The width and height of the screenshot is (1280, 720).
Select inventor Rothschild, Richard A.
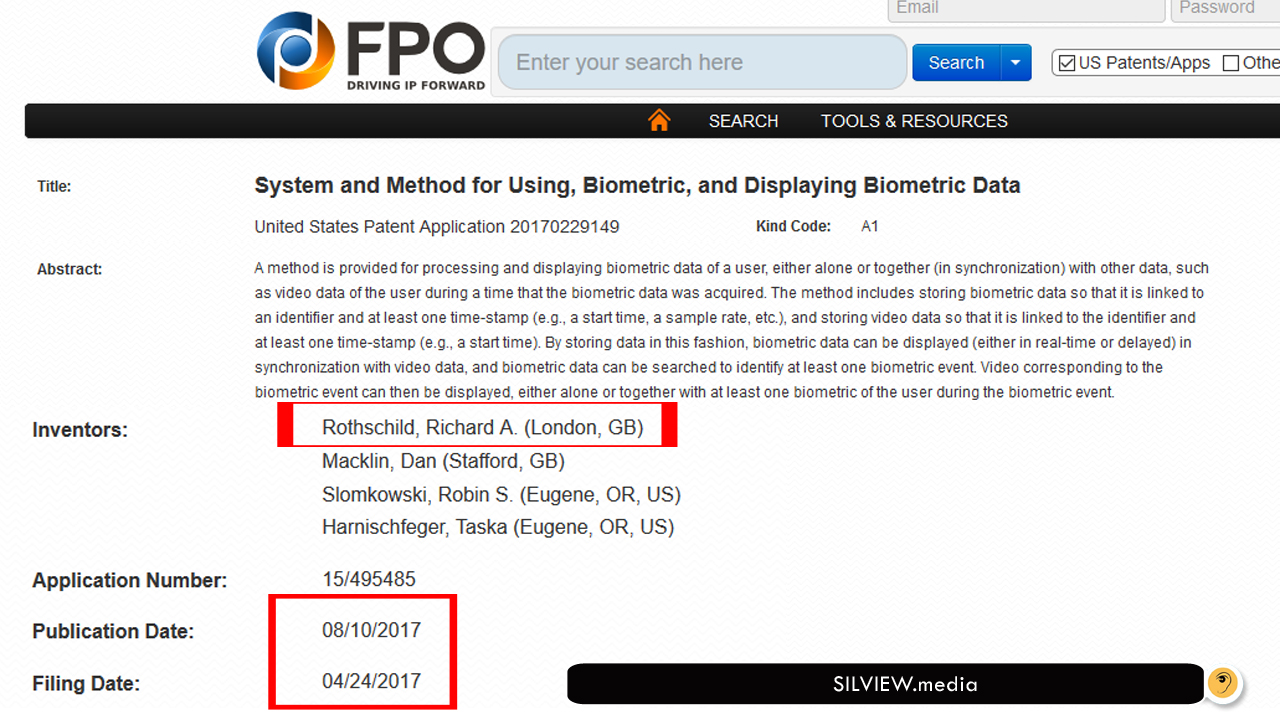coord(483,428)
